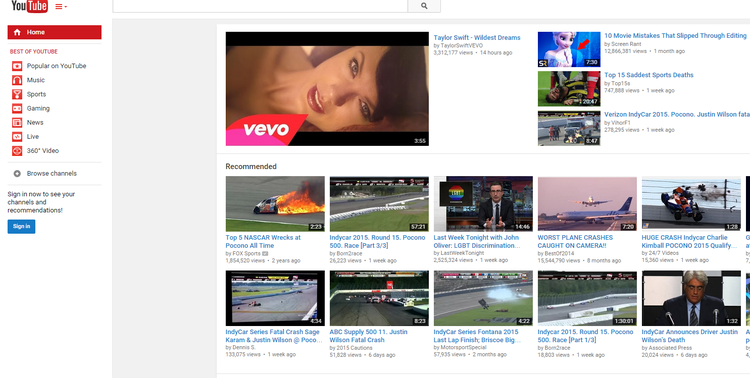Click the Live broadcast icon
This screenshot has height=378, width=750.
click(17, 136)
